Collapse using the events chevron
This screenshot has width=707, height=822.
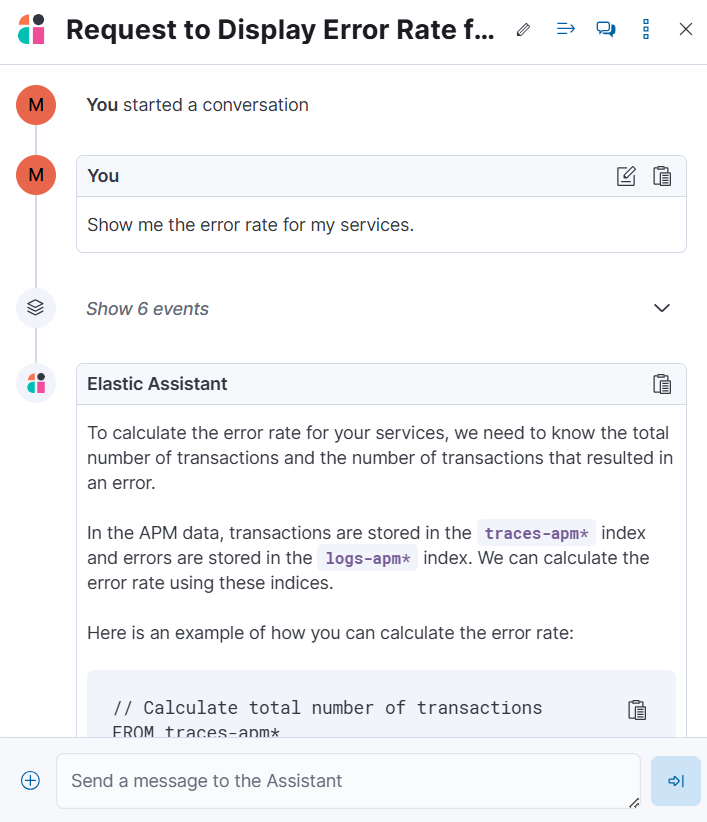tap(661, 308)
